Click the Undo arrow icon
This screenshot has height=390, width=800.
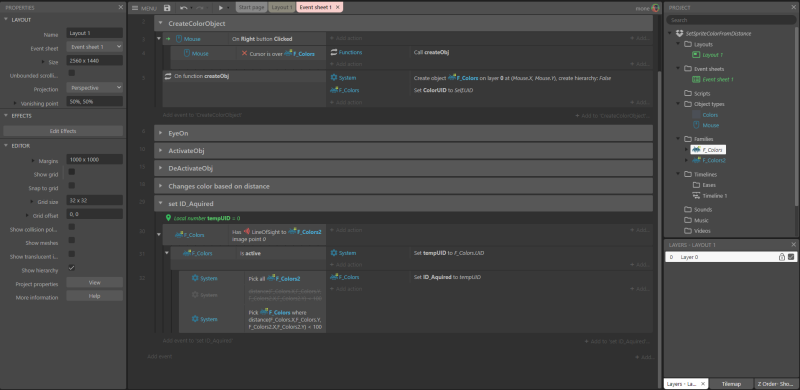click(183, 8)
